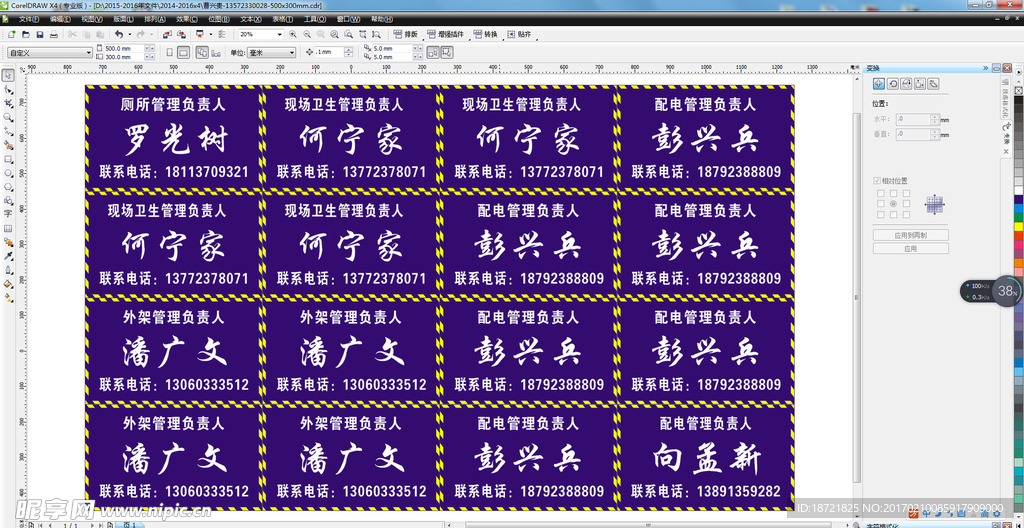Viewport: 1024px width, 528px height.
Task: Select the Rectangle tool
Action: coord(8,159)
